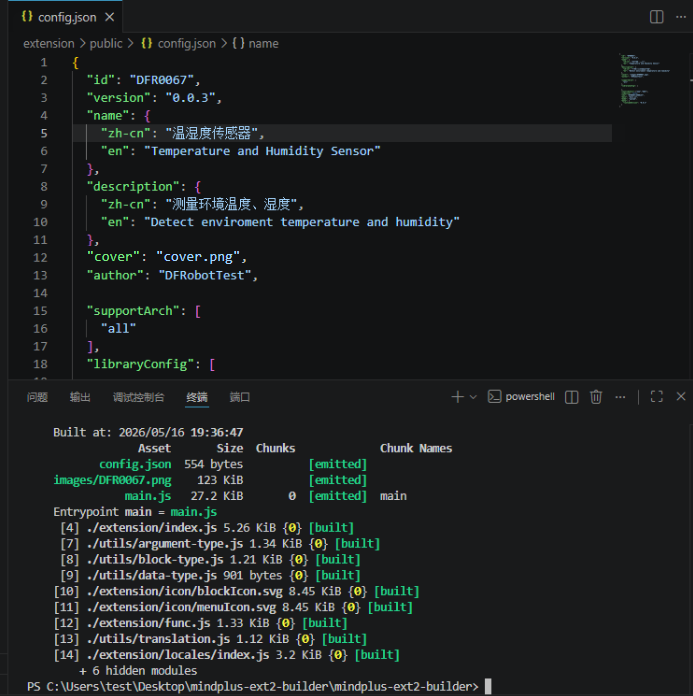The width and height of the screenshot is (693, 696).
Task: Click the 'public' breadcrumb folder
Action: (106, 44)
